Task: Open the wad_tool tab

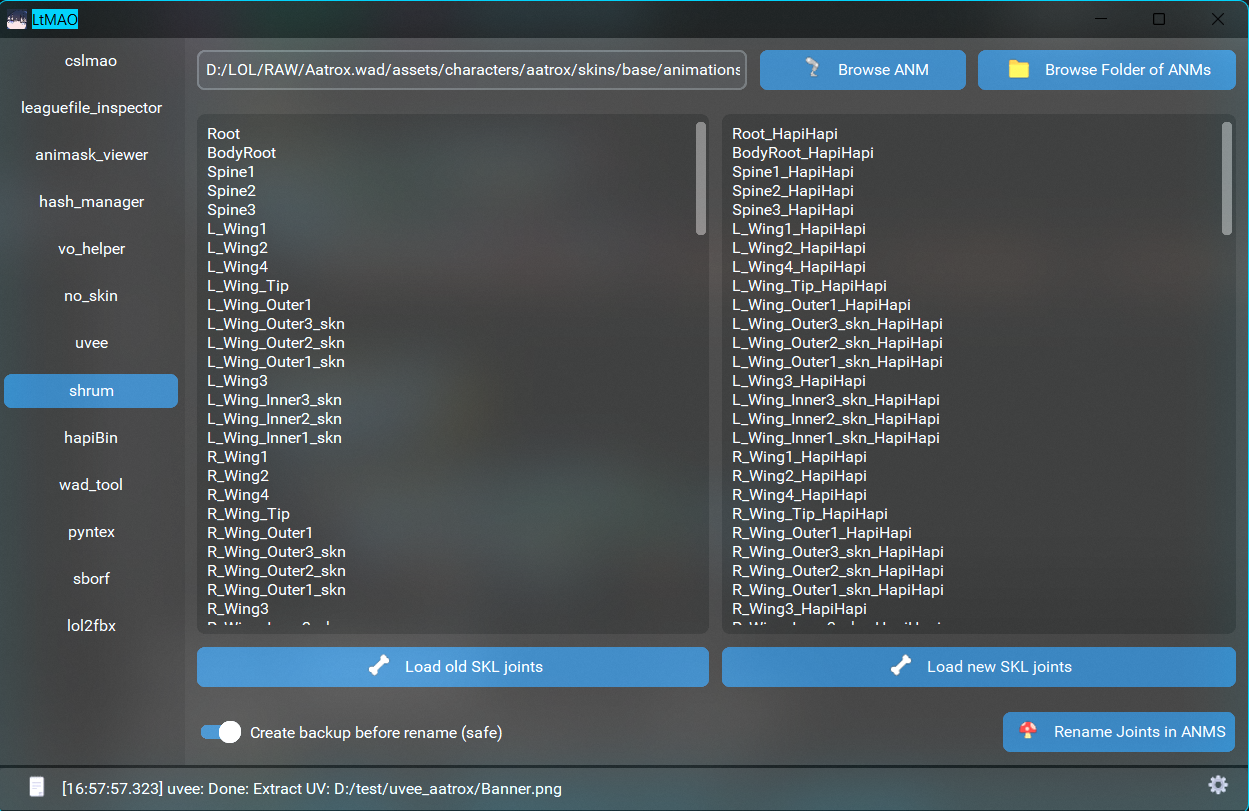Action: tap(91, 485)
